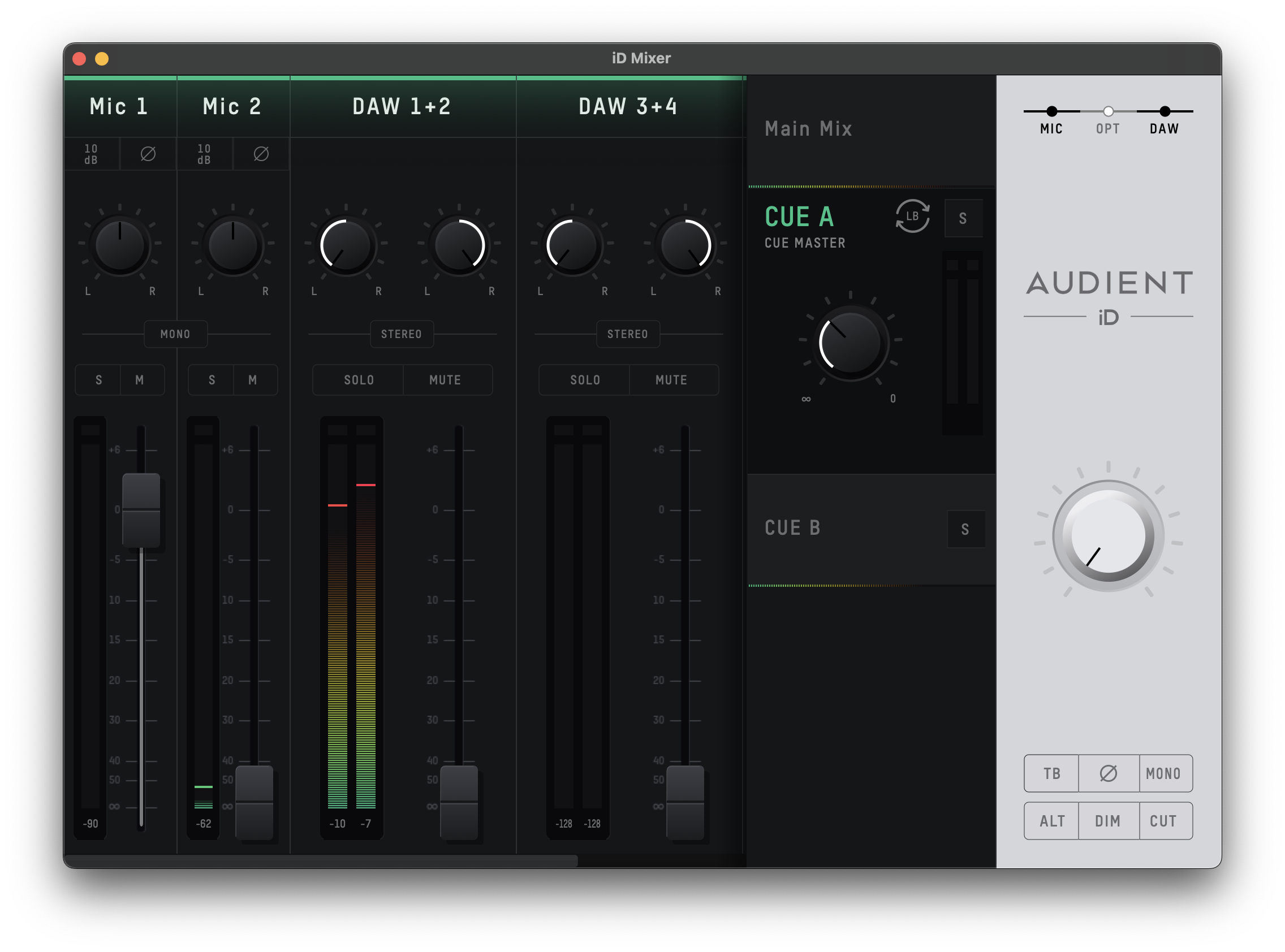The image size is (1285, 952).
Task: Click DAW 1+2 right pan knob
Action: (459, 245)
